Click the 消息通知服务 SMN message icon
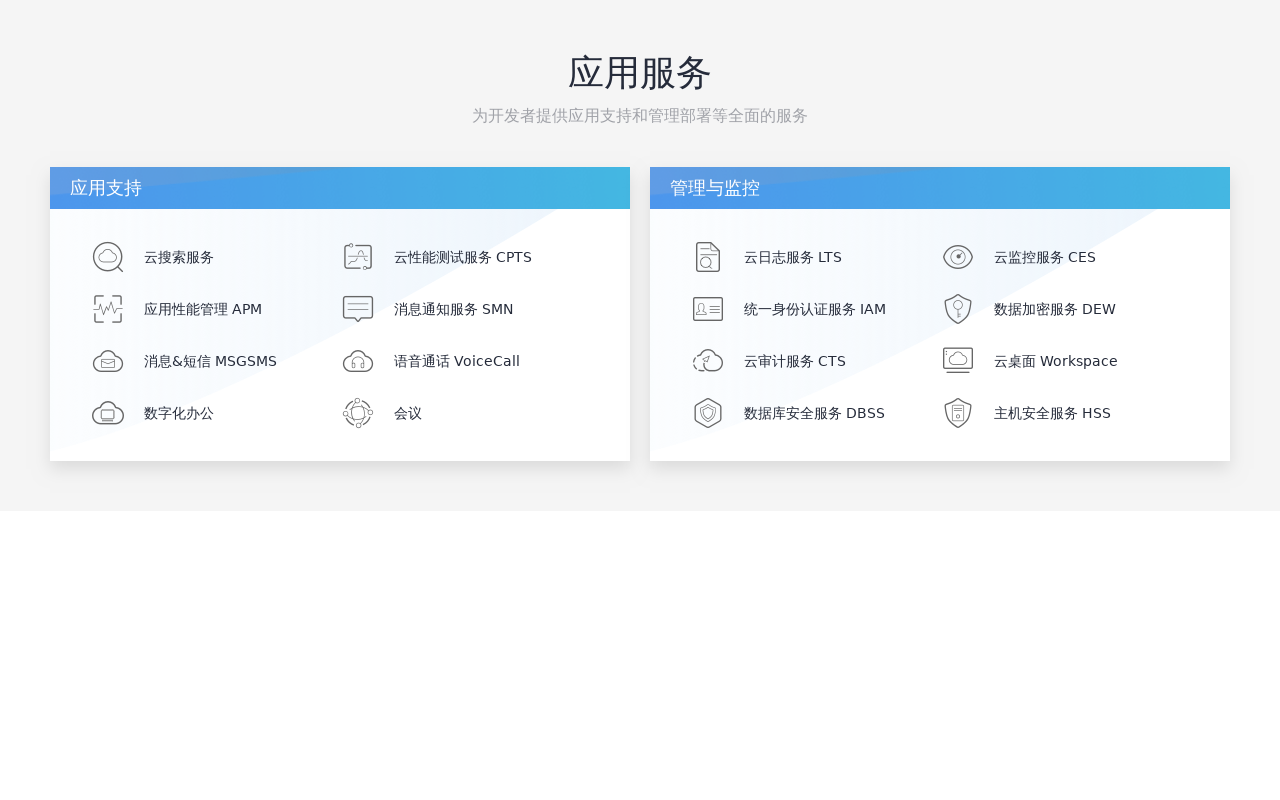Screen dimensions: 1280x800 point(357,309)
